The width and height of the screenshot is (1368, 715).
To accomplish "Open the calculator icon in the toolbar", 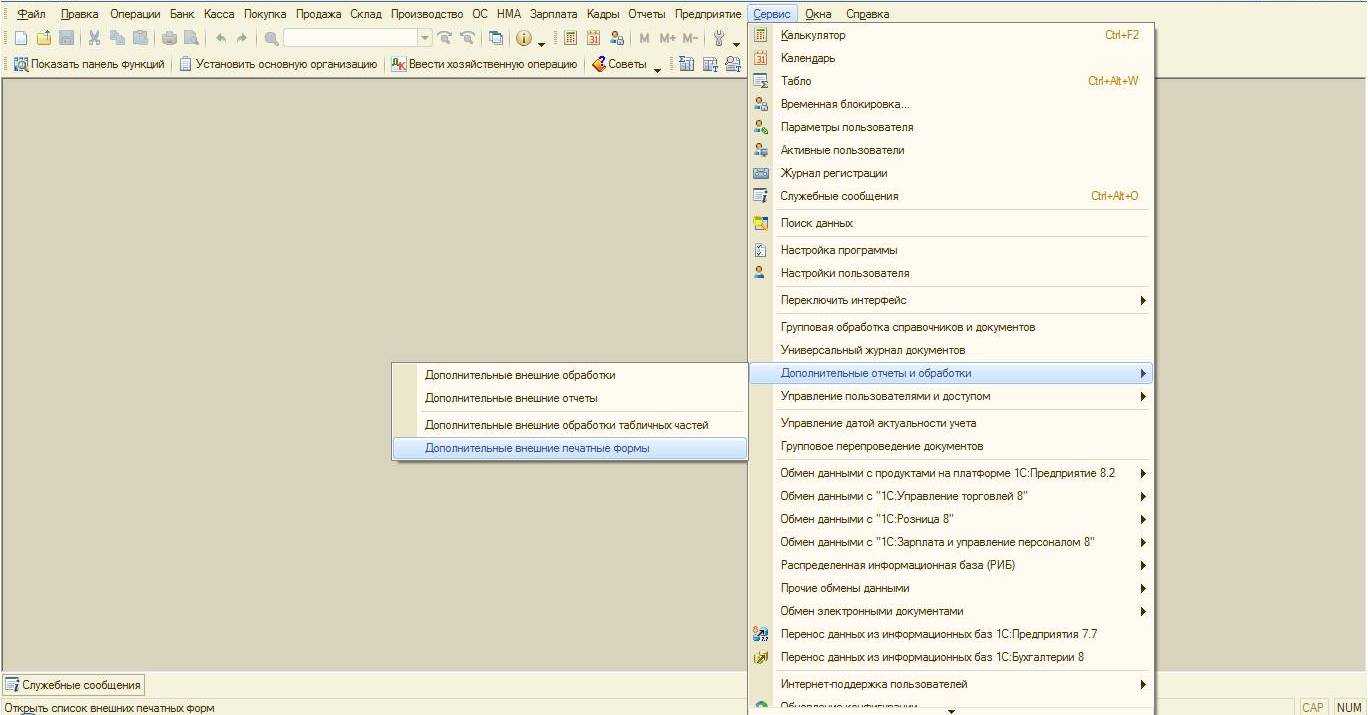I will [570, 38].
